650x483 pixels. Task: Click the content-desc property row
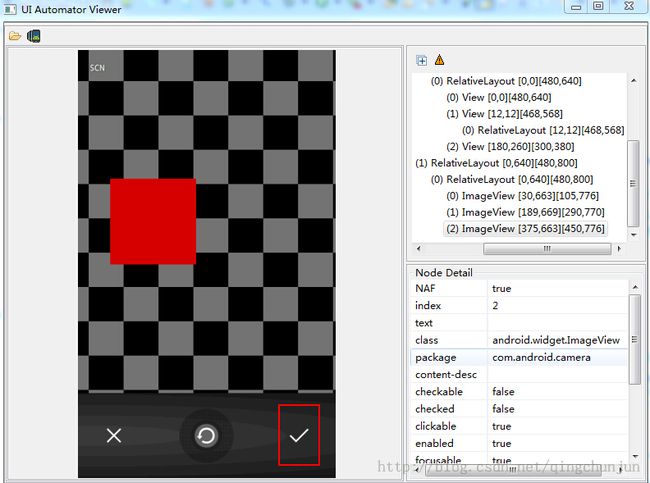pyautogui.click(x=519, y=375)
